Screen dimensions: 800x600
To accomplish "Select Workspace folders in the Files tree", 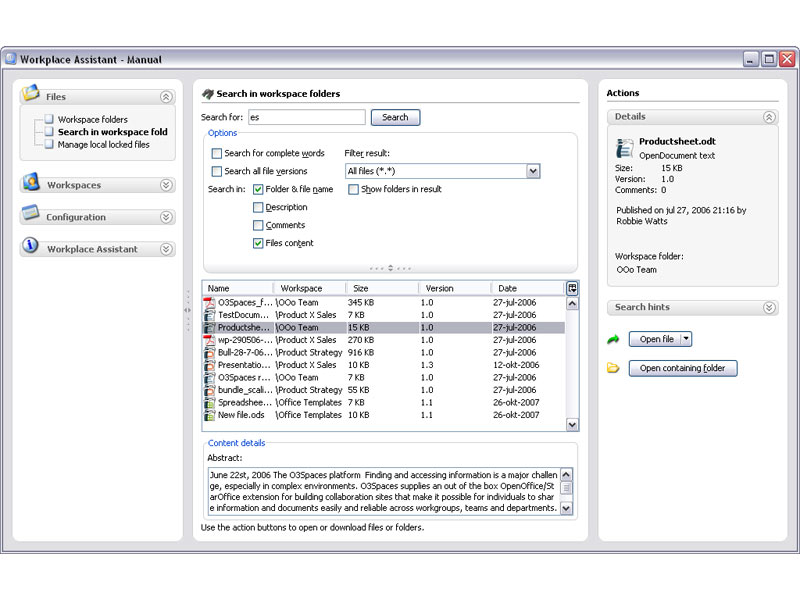I will [92, 120].
